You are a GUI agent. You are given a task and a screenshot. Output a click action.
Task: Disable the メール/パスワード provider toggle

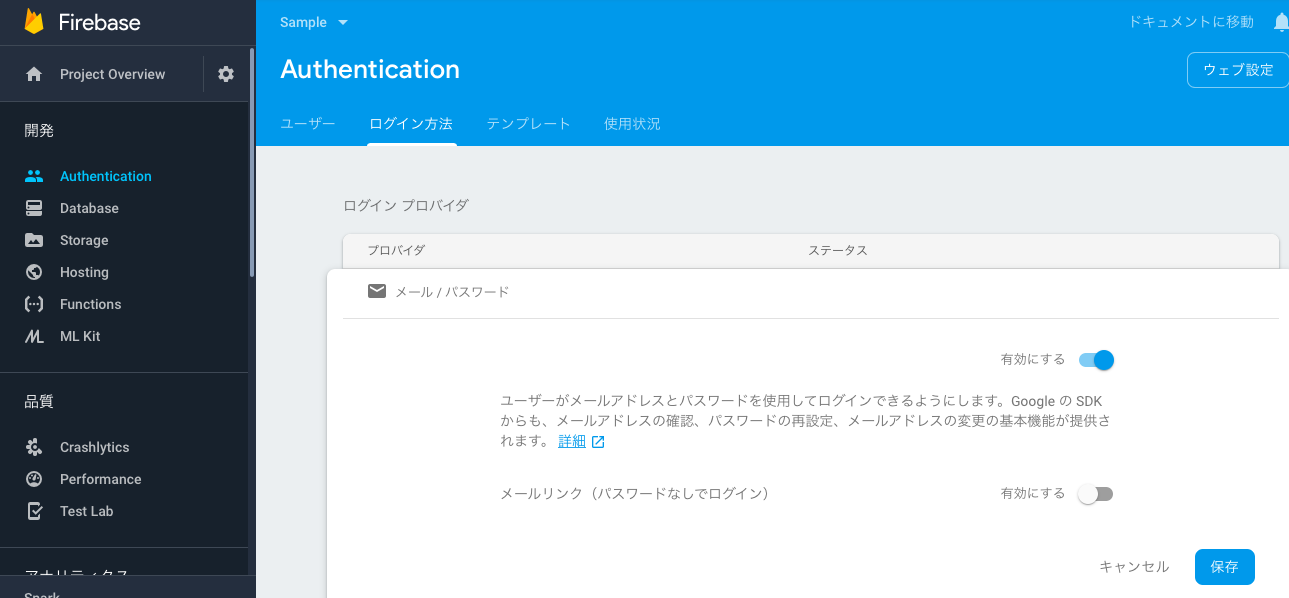coord(1095,359)
